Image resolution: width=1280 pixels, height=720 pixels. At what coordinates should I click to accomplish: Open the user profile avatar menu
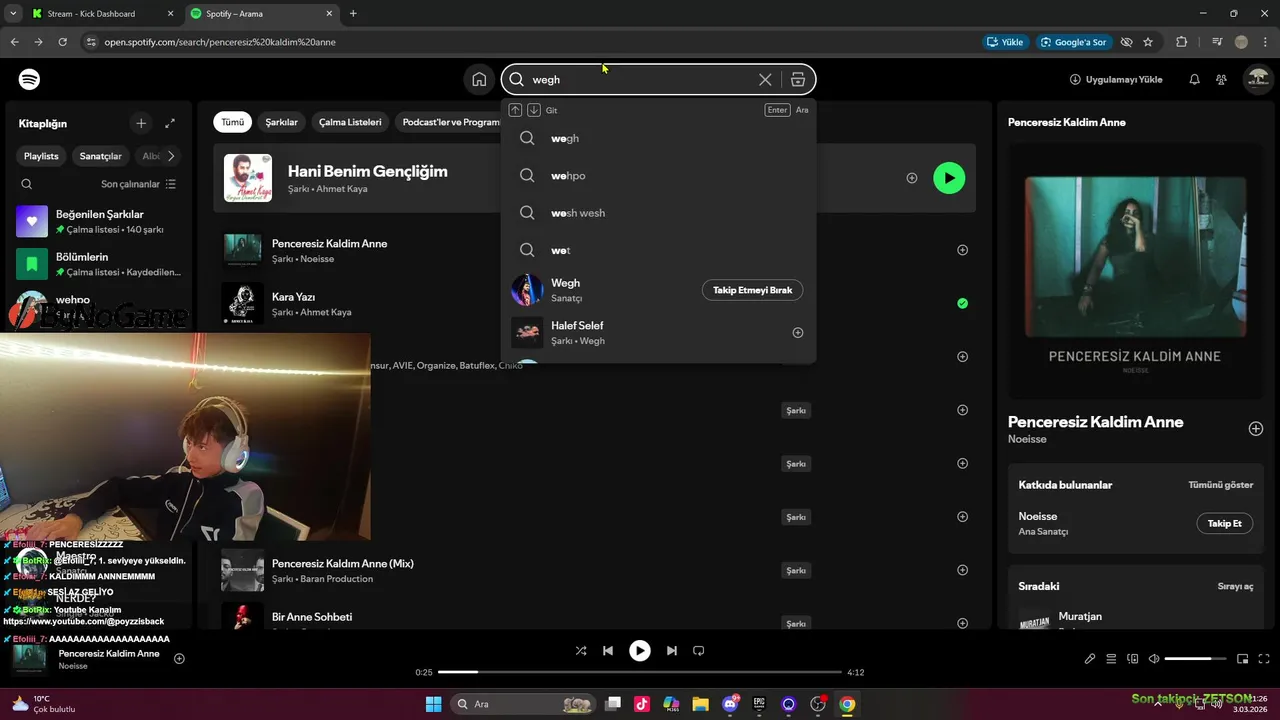click(1256, 79)
